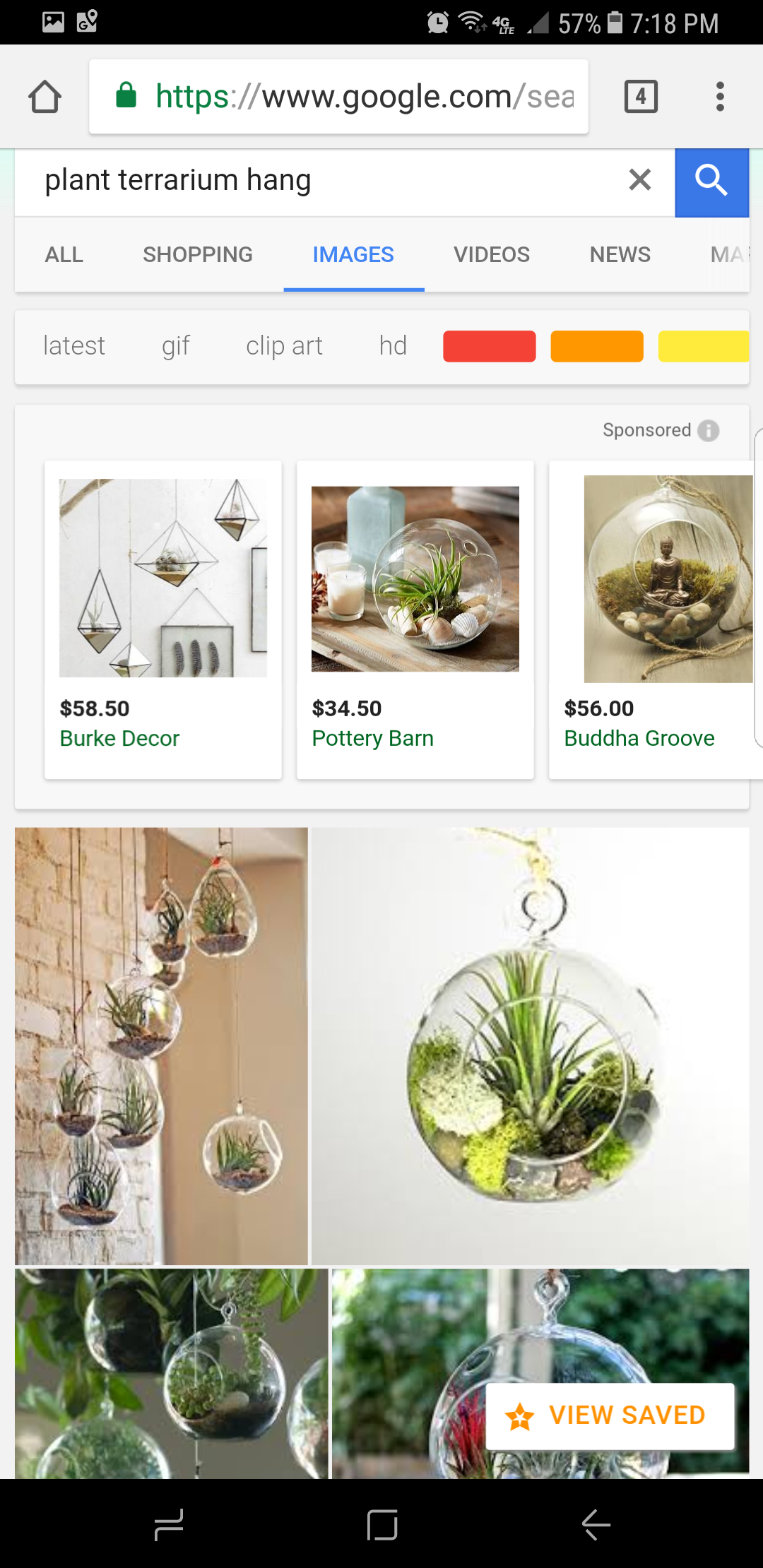This screenshot has width=763, height=1568.
Task: Open the Burke Decor $58.50 product image
Action: (x=163, y=578)
